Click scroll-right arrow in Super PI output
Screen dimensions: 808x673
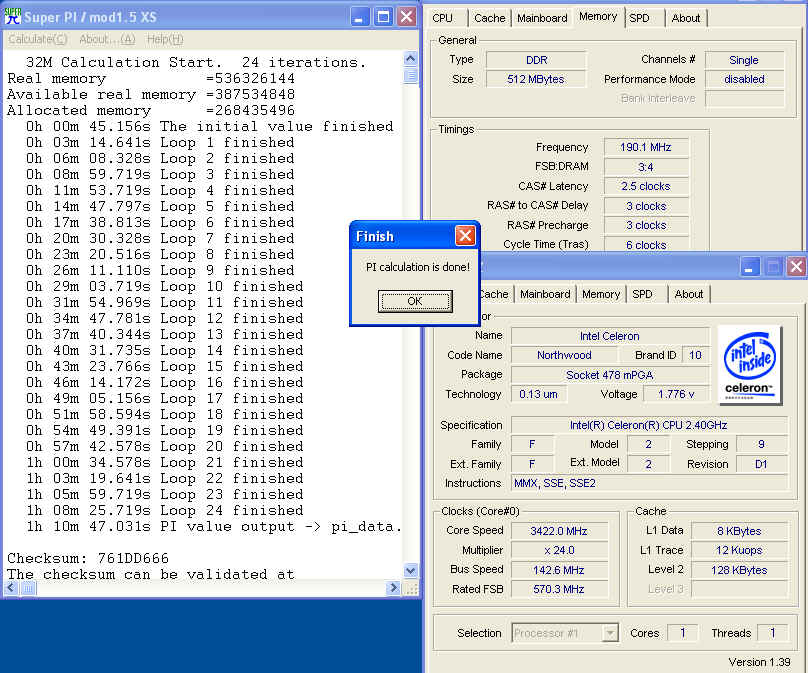click(393, 587)
